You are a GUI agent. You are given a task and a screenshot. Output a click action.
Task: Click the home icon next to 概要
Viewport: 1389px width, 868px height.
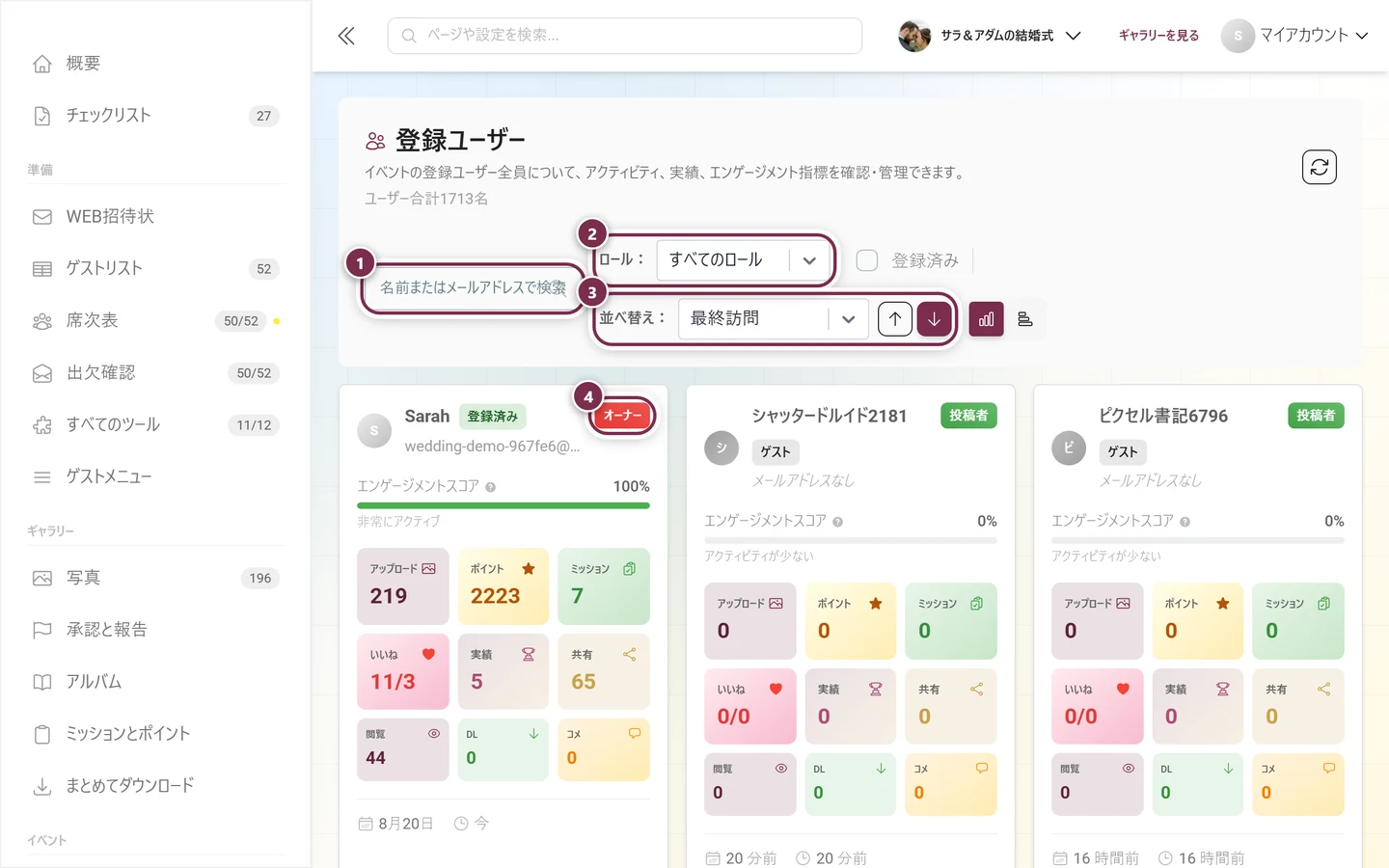42,64
